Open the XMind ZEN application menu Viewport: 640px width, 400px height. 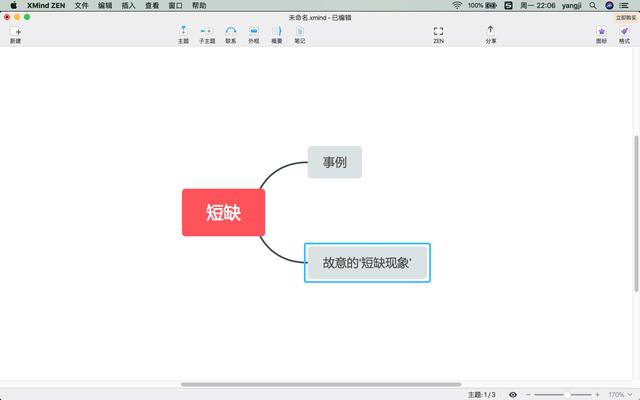pos(46,5)
